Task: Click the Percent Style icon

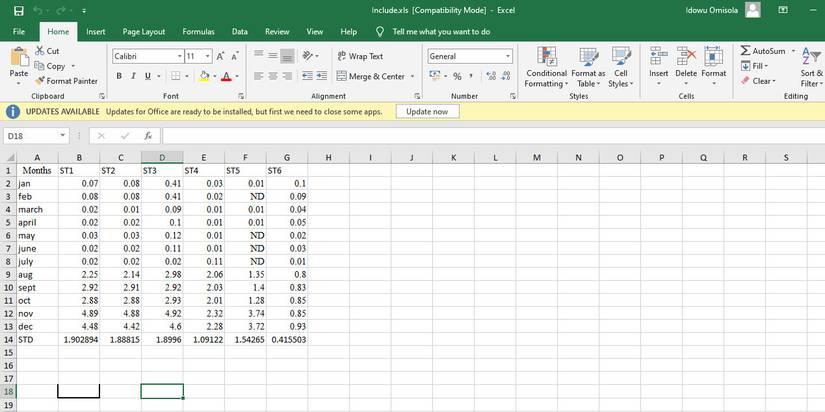Action: pyautogui.click(x=456, y=76)
